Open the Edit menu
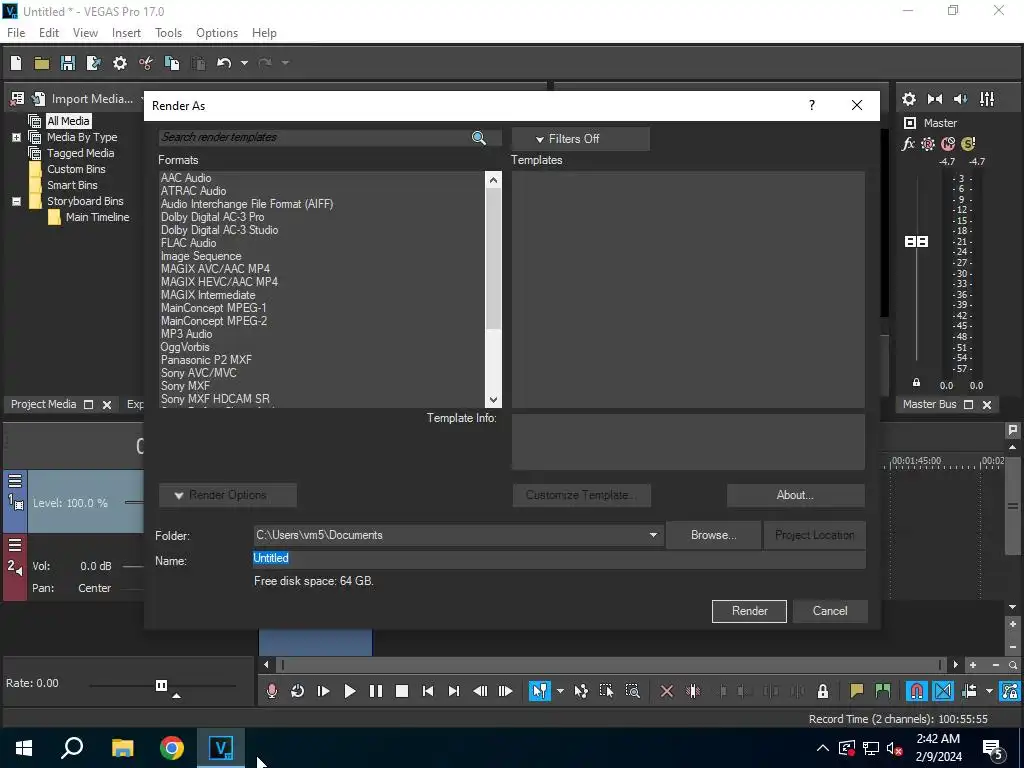The width and height of the screenshot is (1024, 768). (49, 33)
